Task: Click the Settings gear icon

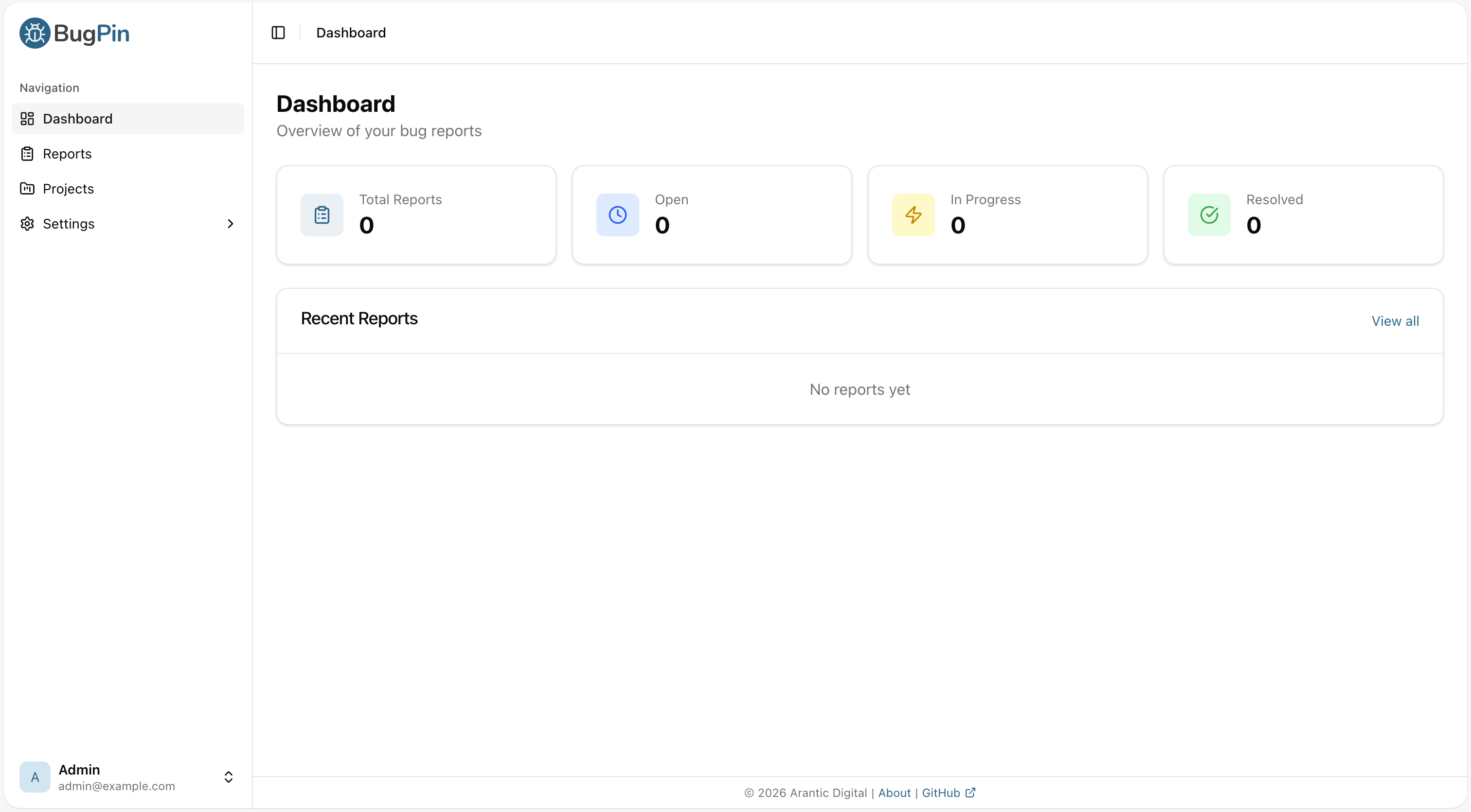Action: click(26, 224)
